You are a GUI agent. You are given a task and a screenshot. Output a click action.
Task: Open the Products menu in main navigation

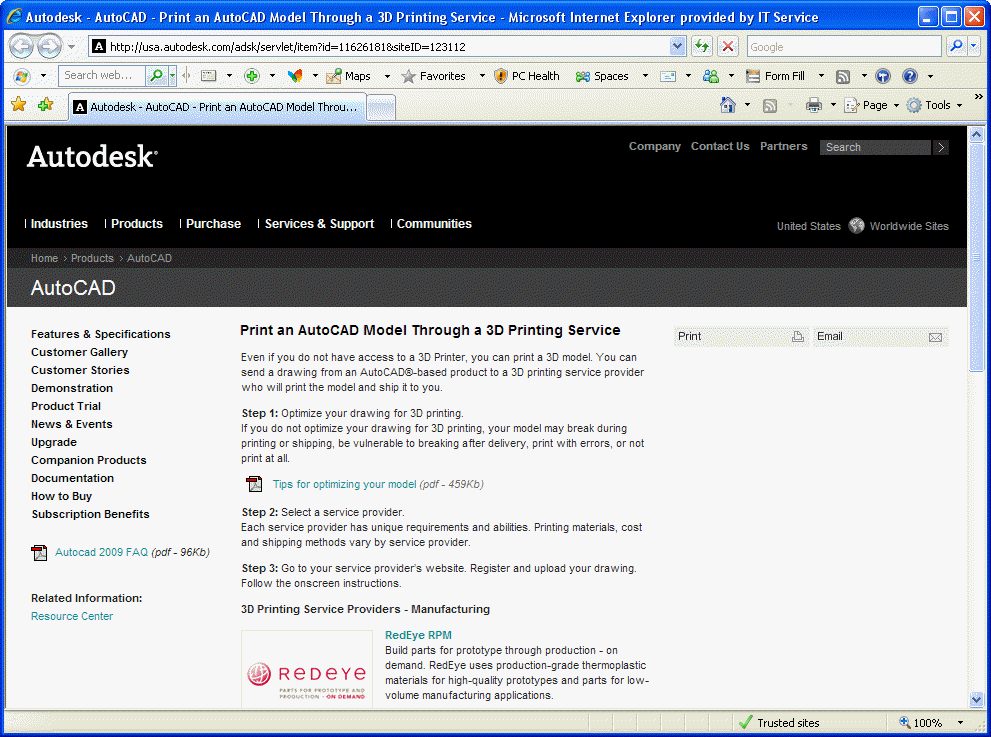[137, 224]
